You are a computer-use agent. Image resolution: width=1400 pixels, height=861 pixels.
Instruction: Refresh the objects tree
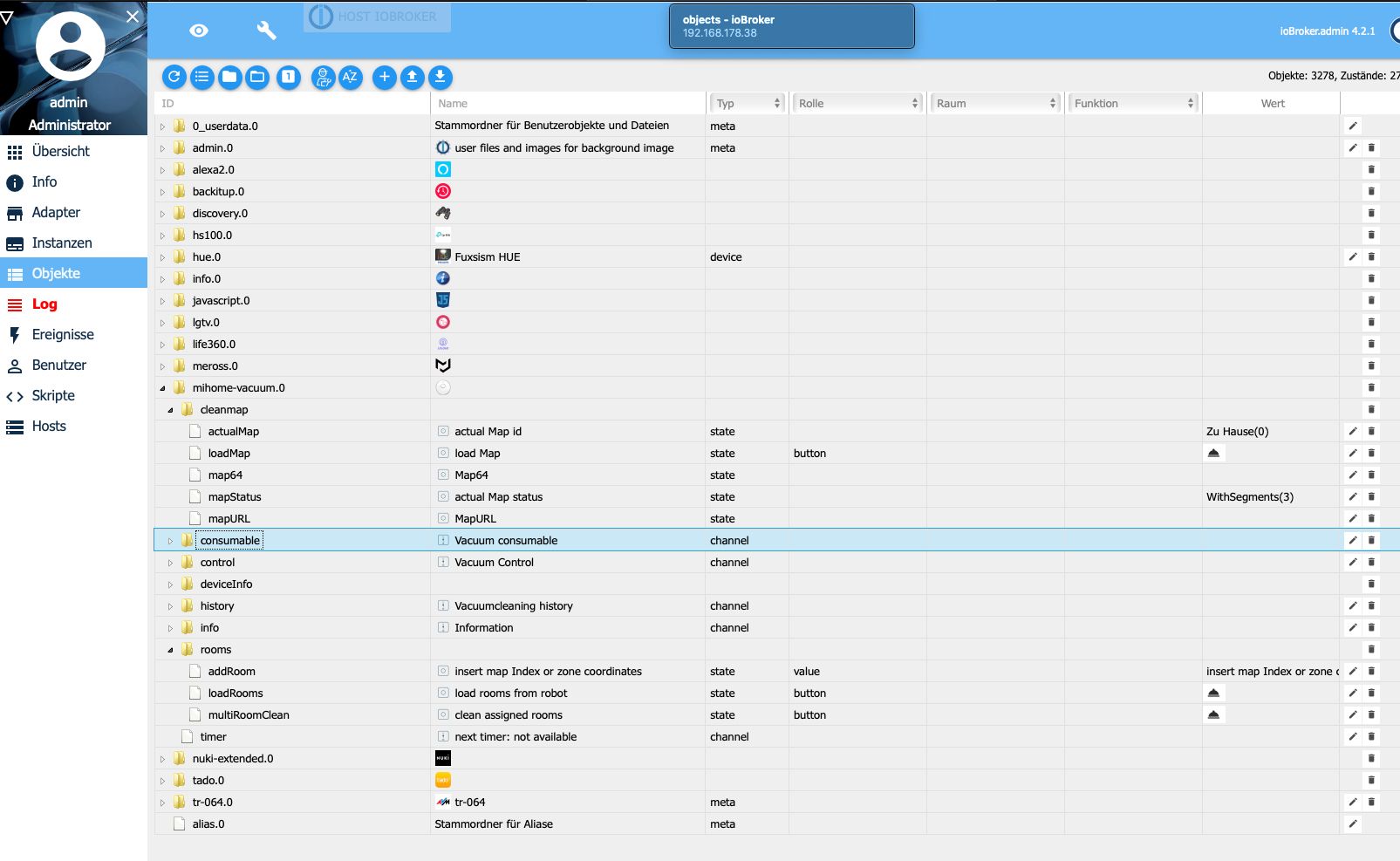pyautogui.click(x=174, y=77)
